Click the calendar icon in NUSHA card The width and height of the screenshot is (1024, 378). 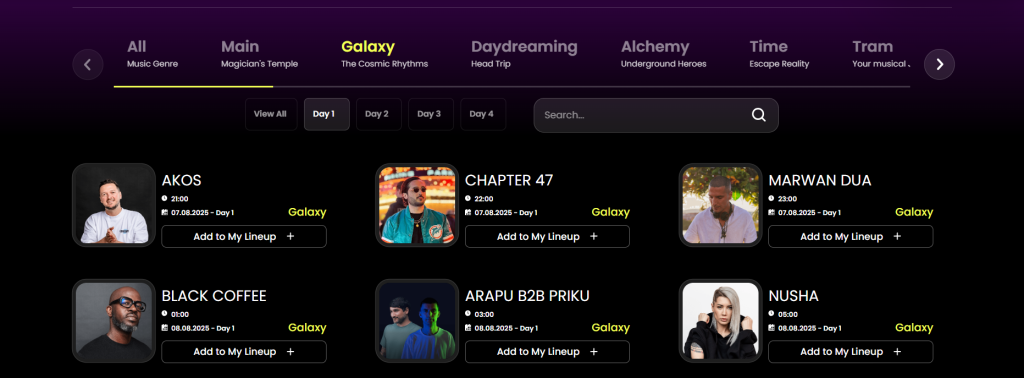[x=771, y=328]
